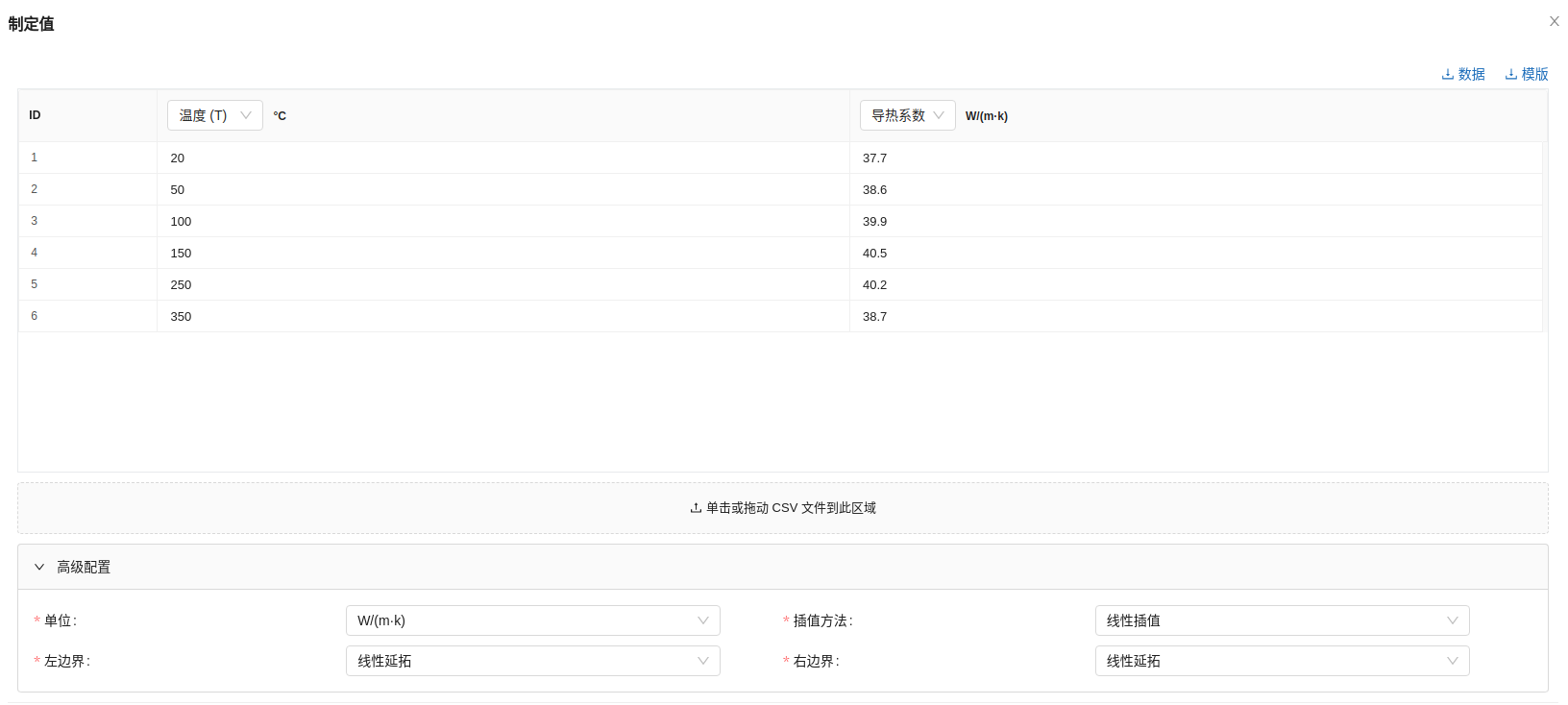Image resolution: width=1568 pixels, height=705 pixels.
Task: Click the upload icon beside CSV text
Action: pos(696,508)
